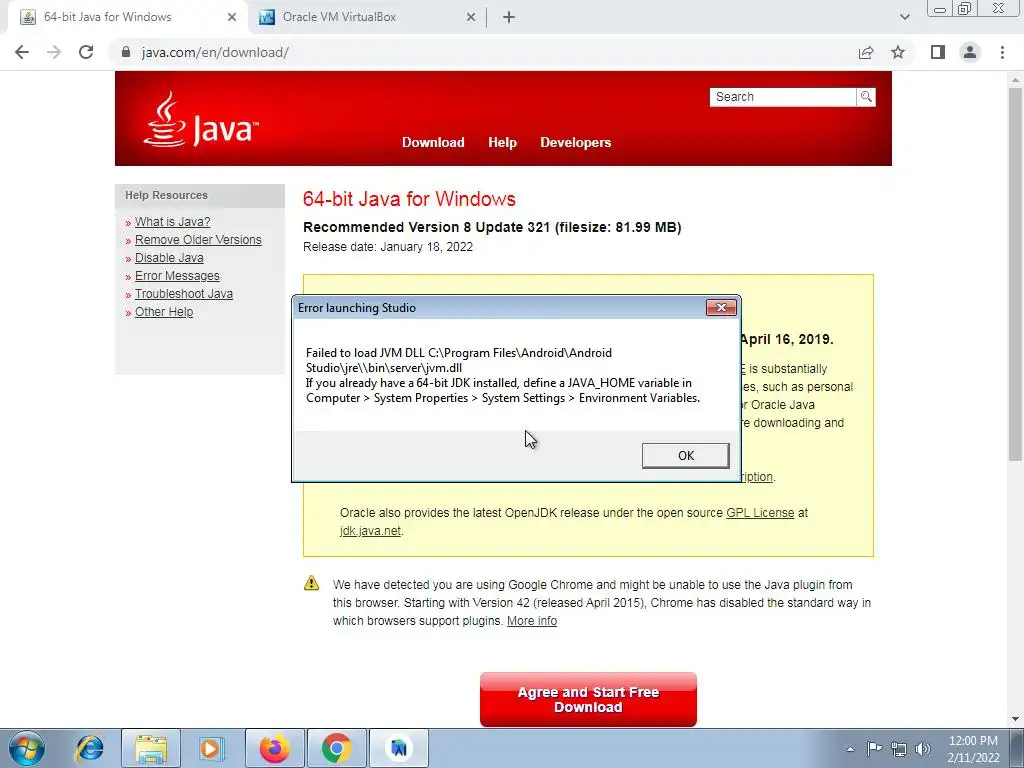Open the Remove Older Versions link
This screenshot has height=768, width=1024.
point(198,240)
